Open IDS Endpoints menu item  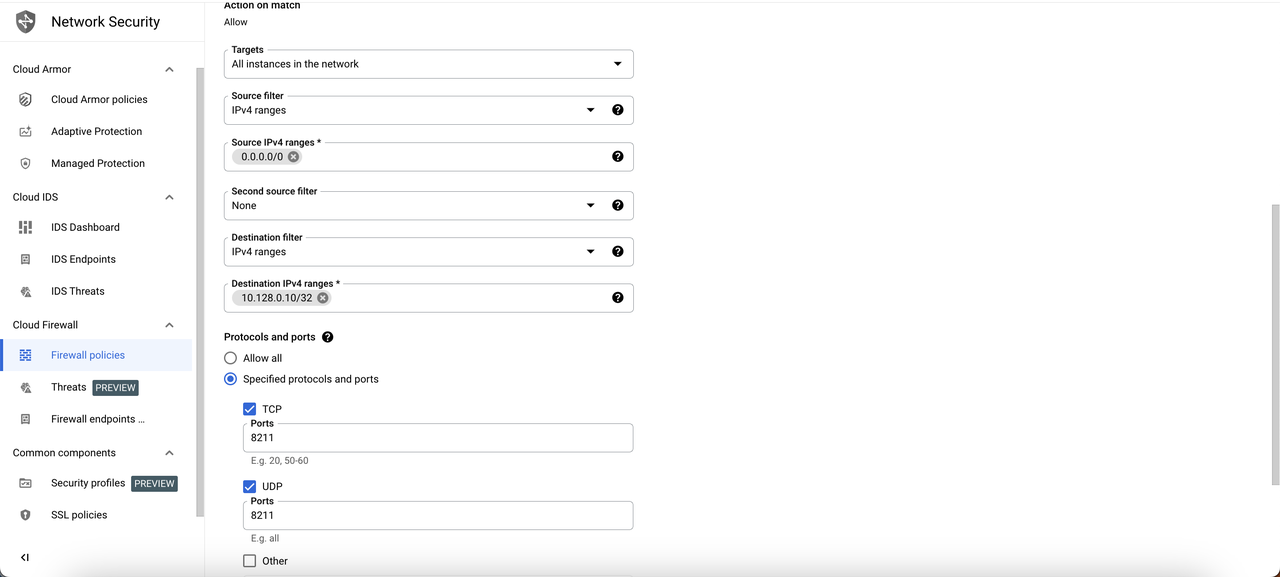point(83,260)
